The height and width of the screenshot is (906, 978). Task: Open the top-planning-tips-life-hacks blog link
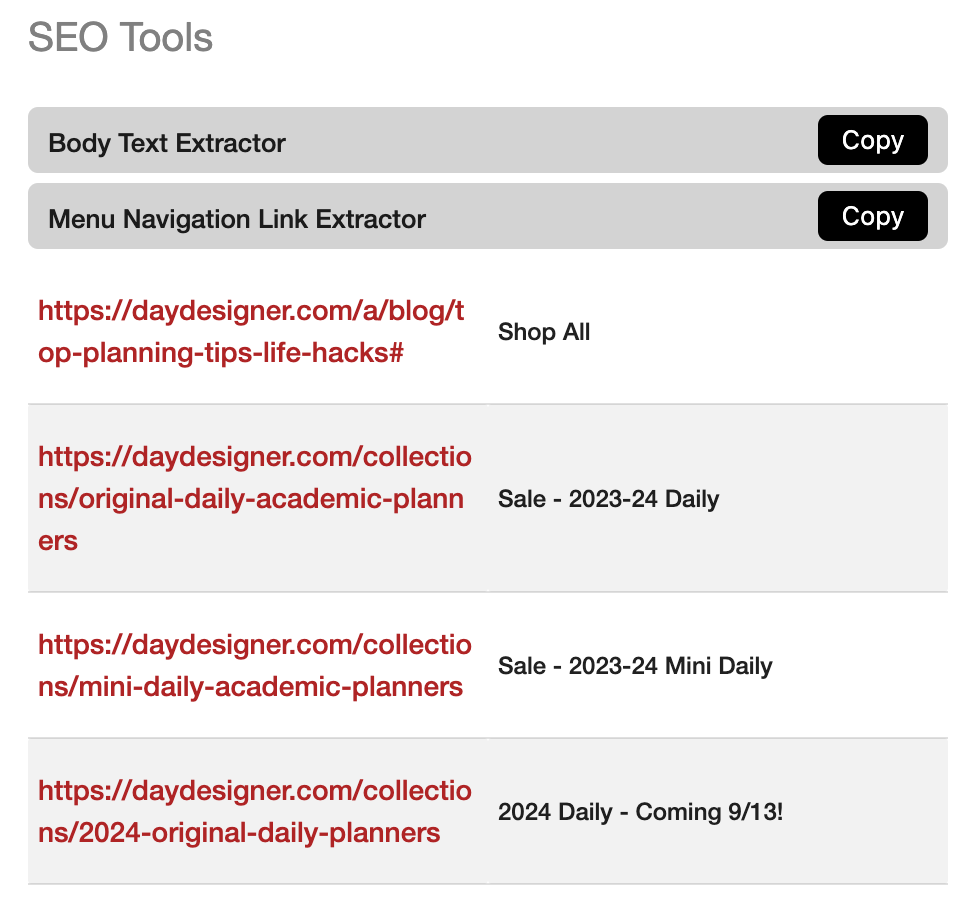click(251, 332)
